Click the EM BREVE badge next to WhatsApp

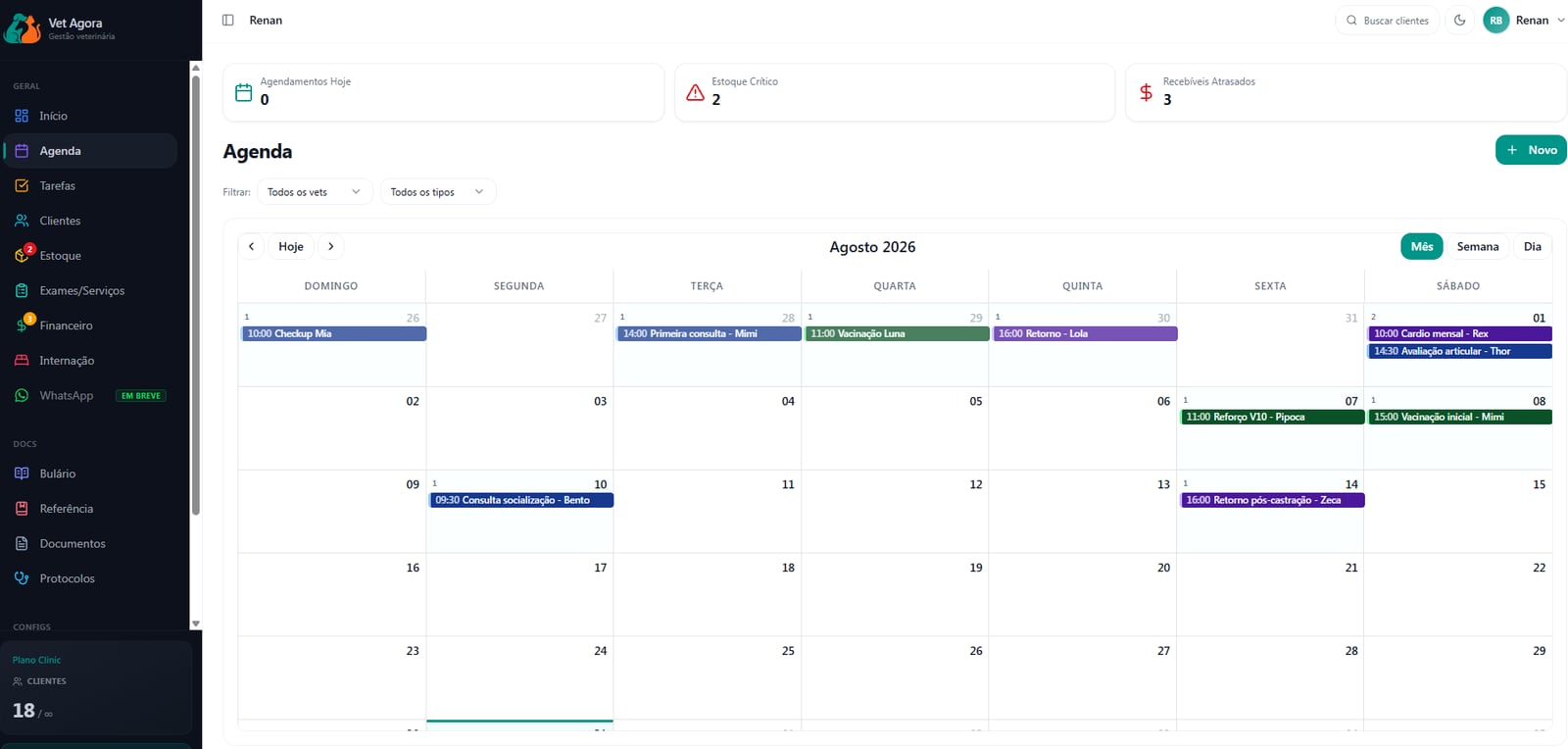point(142,396)
